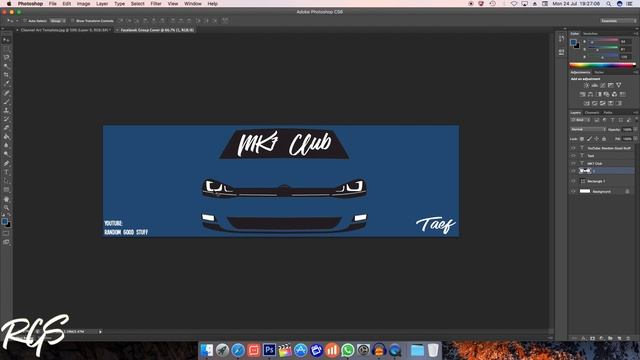Open WhatsApp from the Dock
Screen dimensions: 640x360
tap(348, 350)
